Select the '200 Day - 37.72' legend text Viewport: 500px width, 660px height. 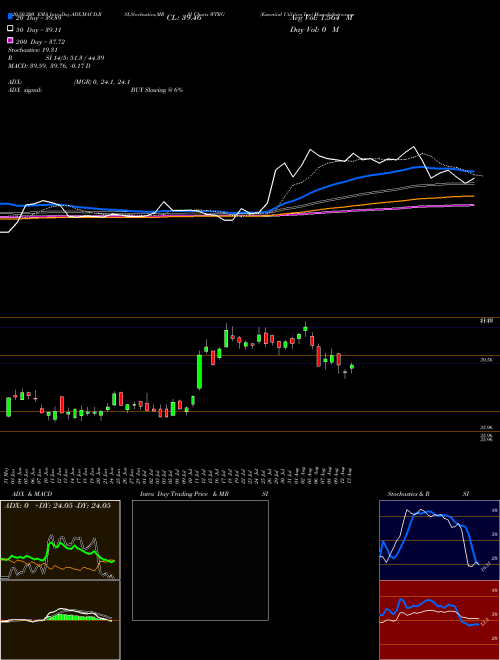coord(40,42)
